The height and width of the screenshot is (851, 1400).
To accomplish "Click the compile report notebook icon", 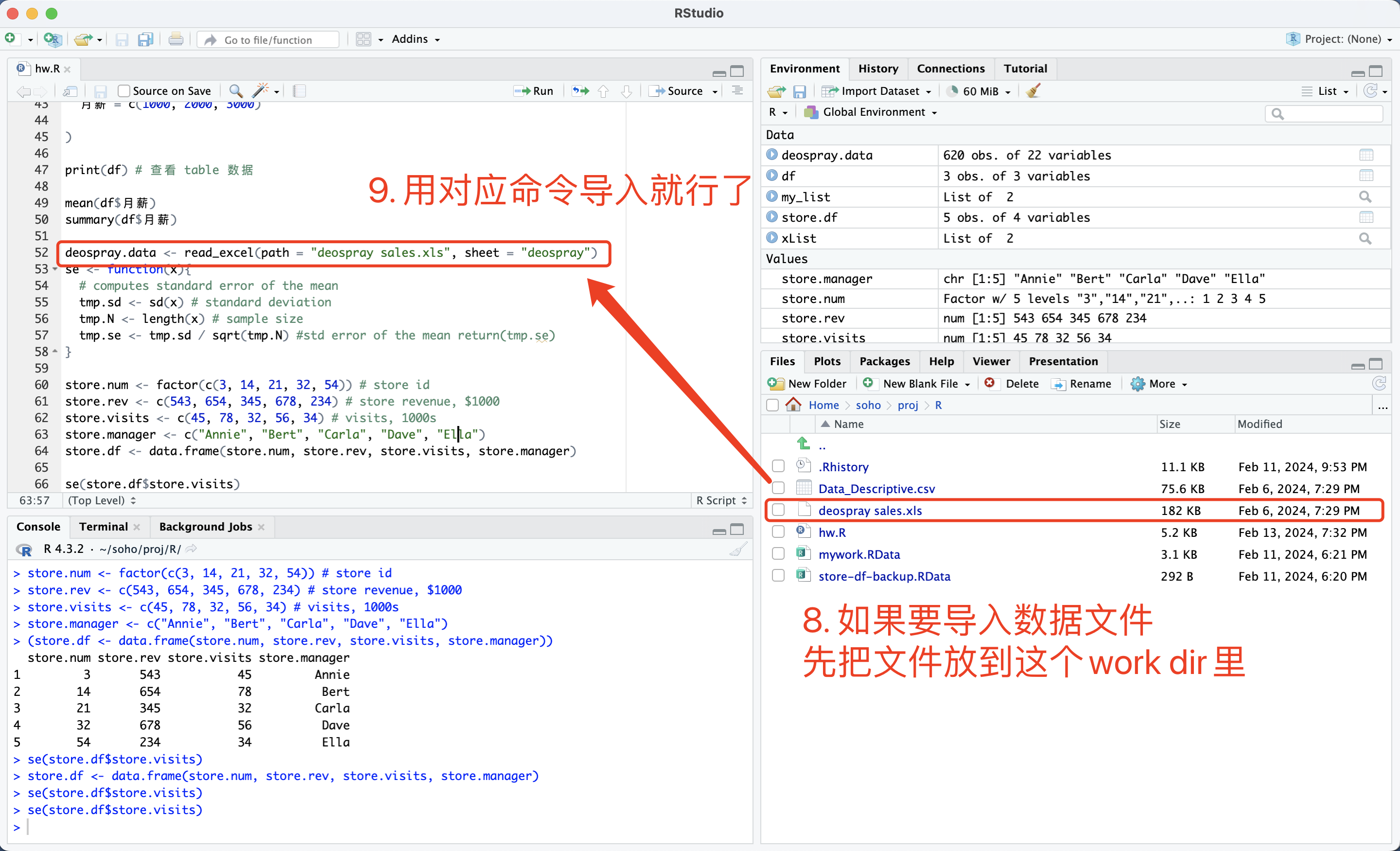I will pyautogui.click(x=299, y=91).
